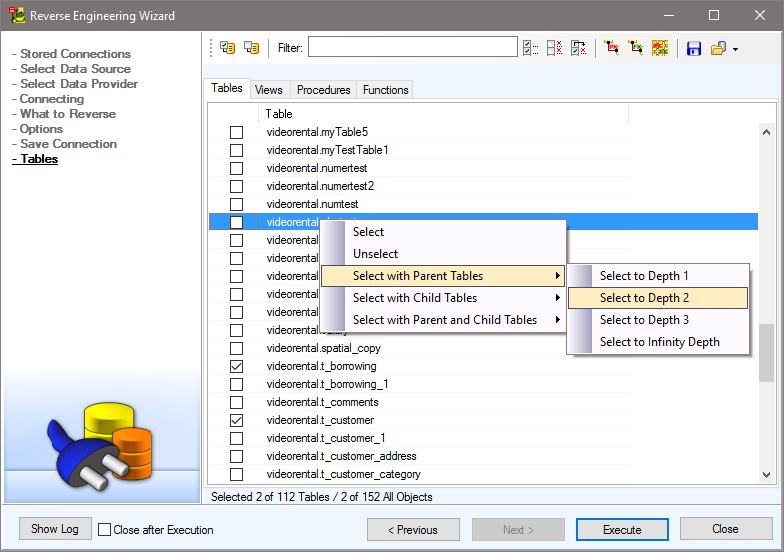The image size is (784, 552).
Task: Click the unselect all icon with red crosses
Action: pos(554,48)
